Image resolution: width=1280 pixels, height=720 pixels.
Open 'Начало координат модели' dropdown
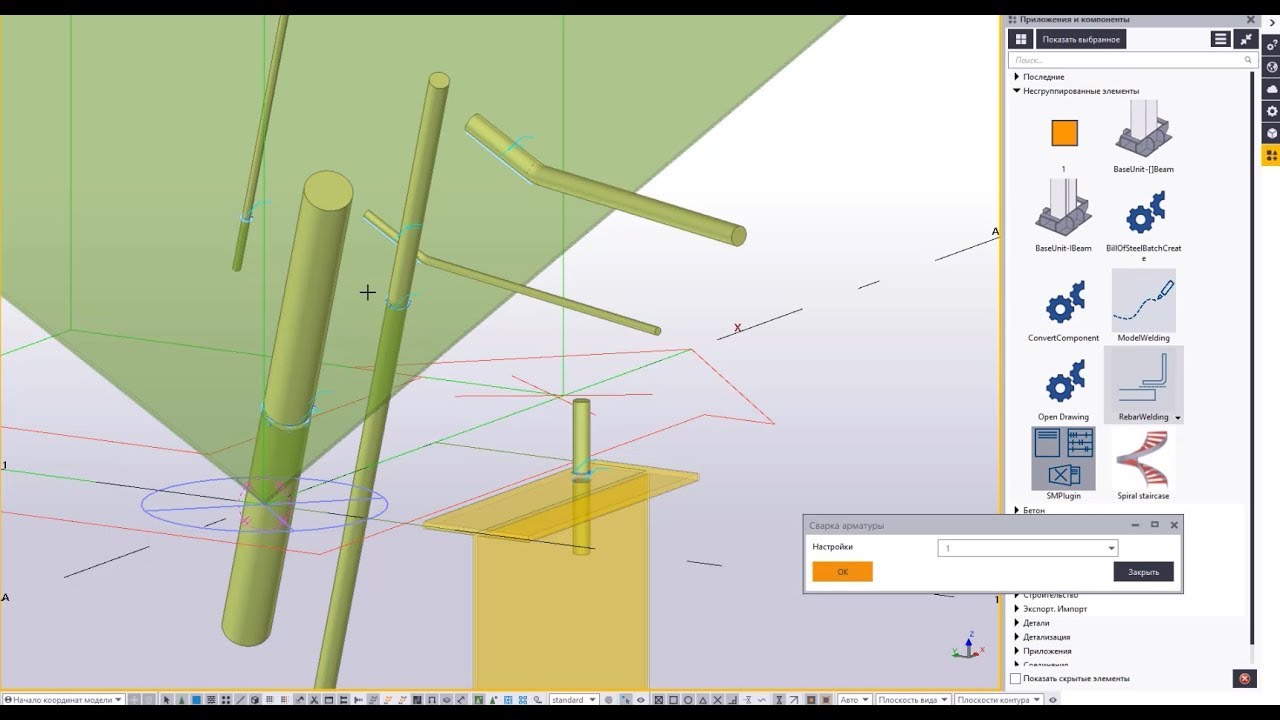coord(64,700)
